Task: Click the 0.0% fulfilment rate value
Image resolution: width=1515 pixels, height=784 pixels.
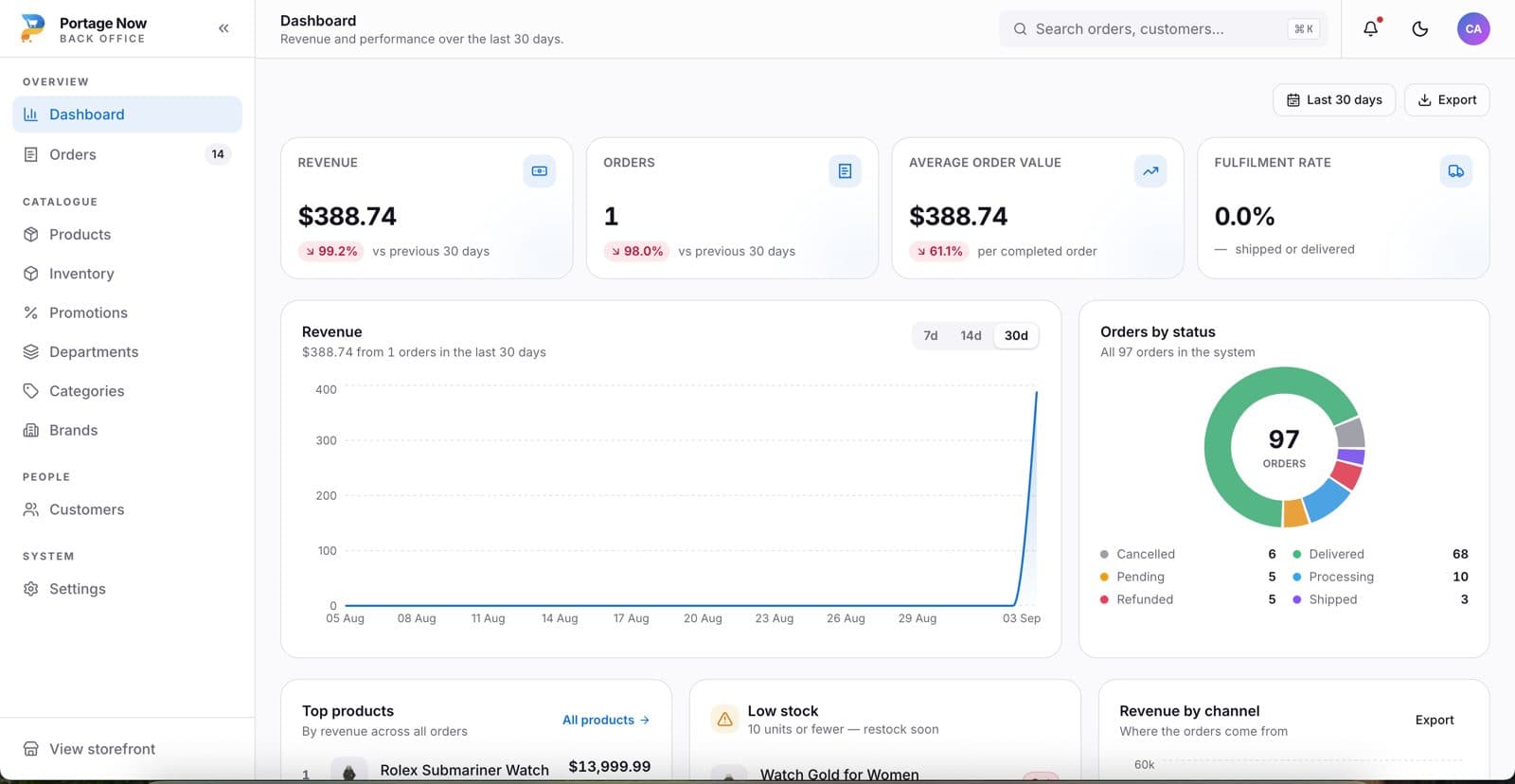Action: point(1244,217)
